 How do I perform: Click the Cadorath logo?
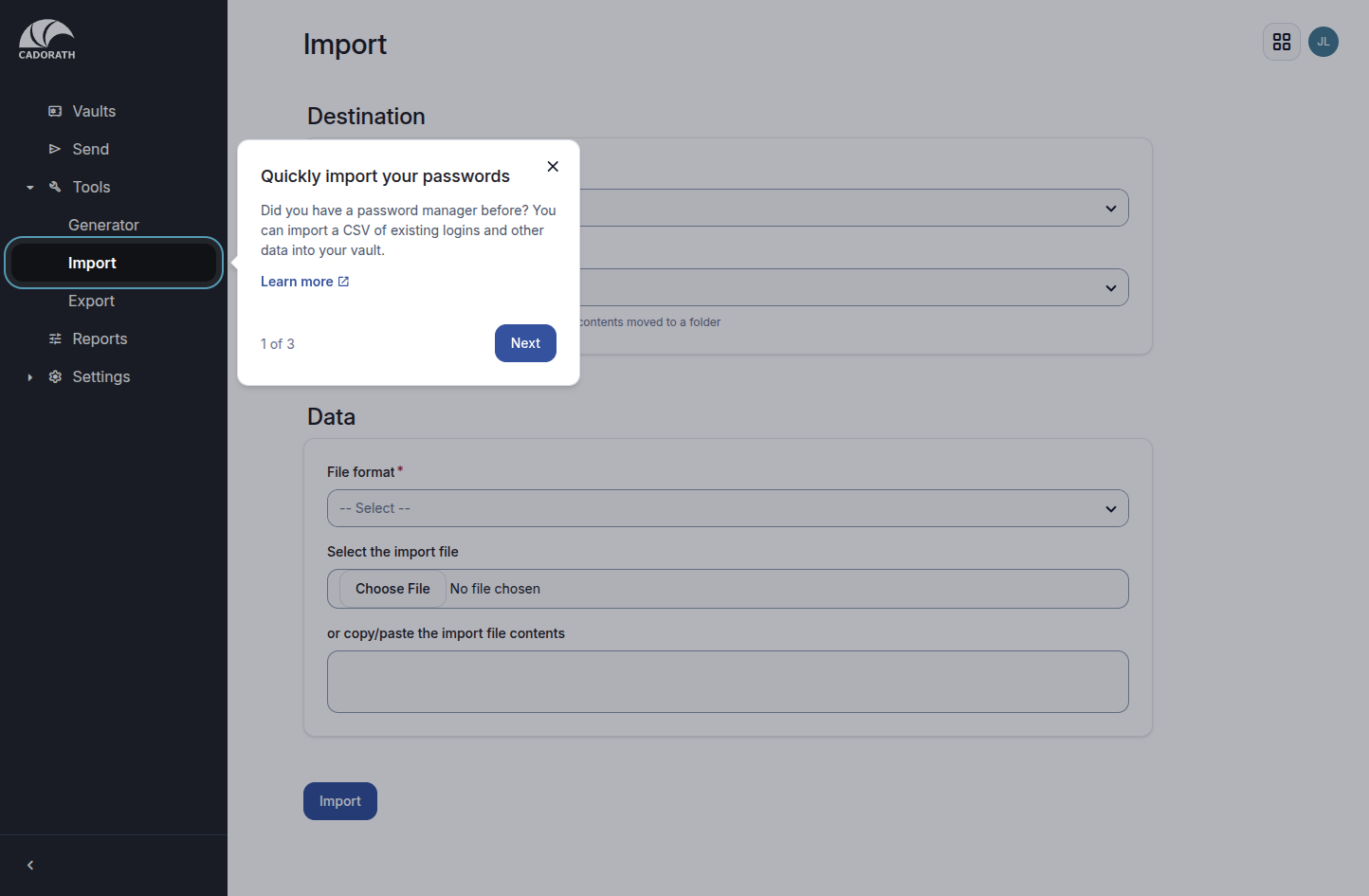pos(46,40)
